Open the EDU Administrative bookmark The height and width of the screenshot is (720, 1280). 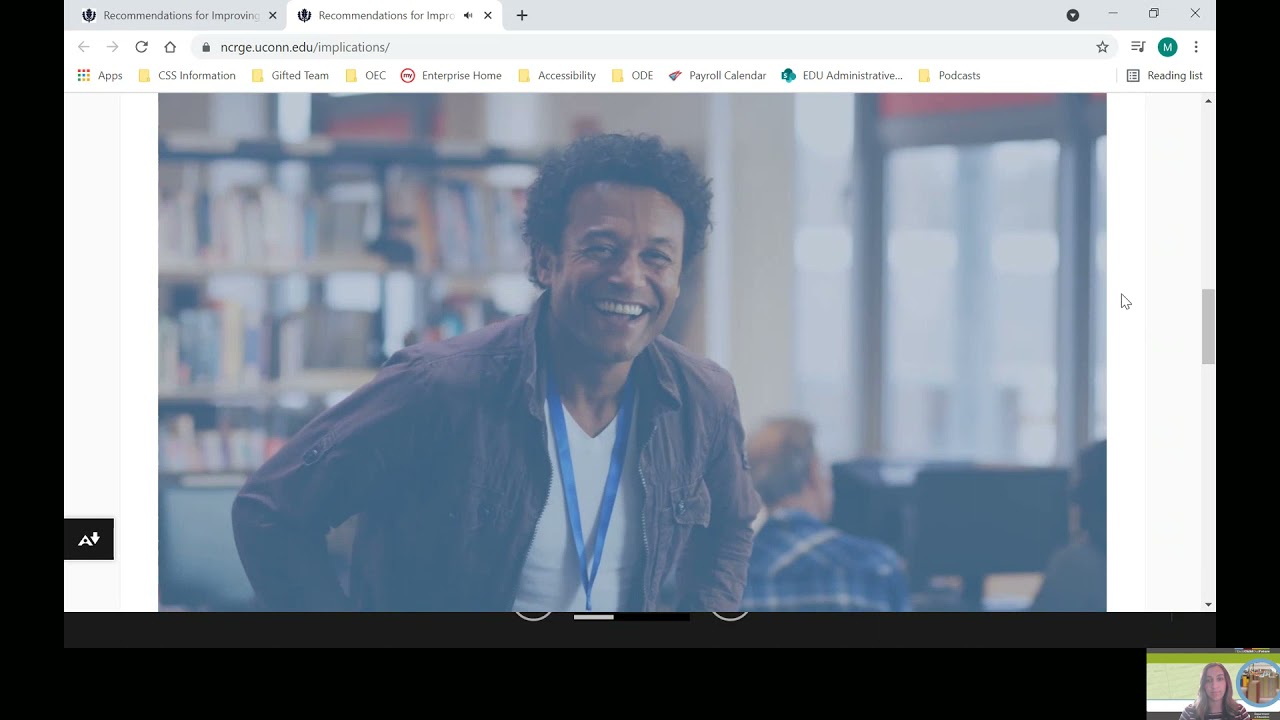point(842,75)
